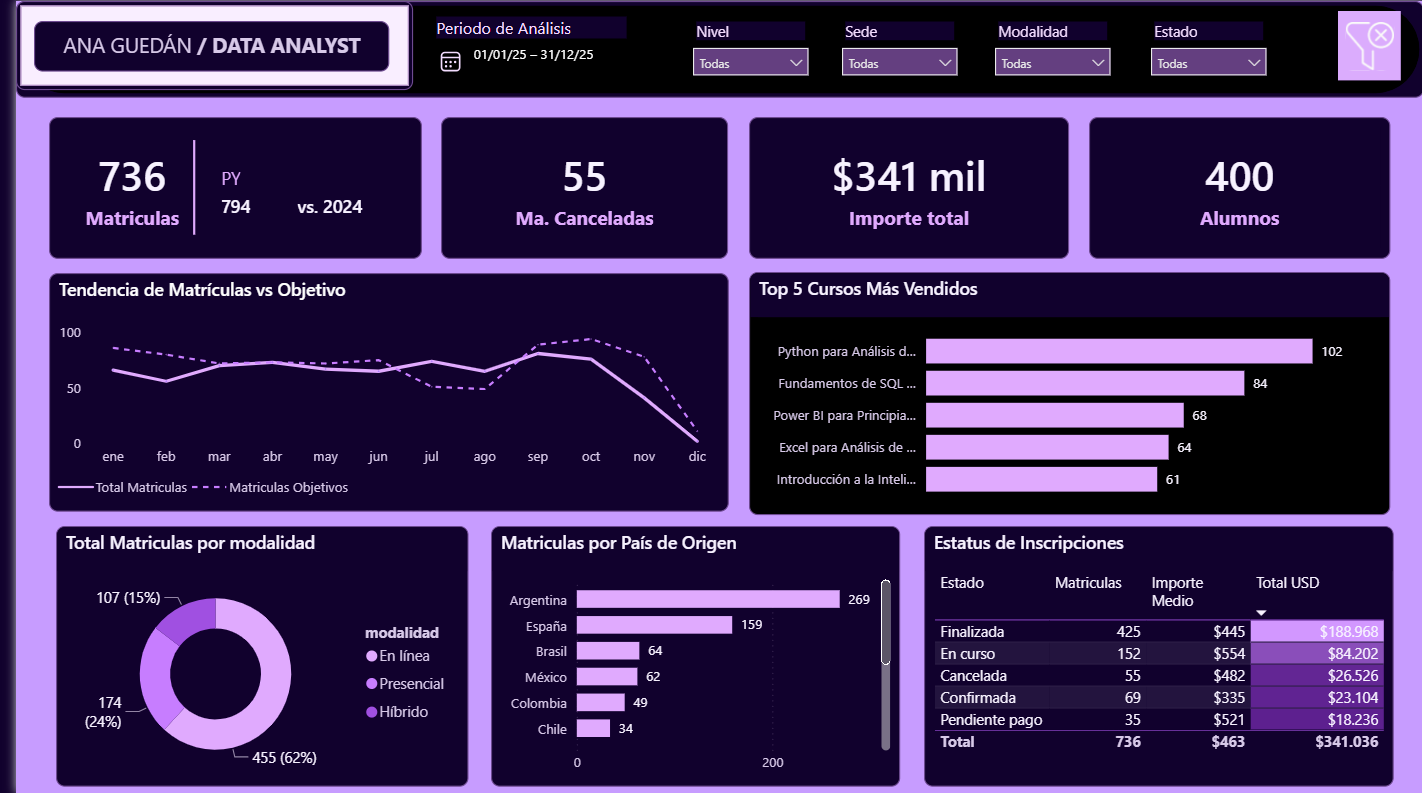Click the México bar
1422x793 pixels.
pyautogui.click(x=607, y=677)
